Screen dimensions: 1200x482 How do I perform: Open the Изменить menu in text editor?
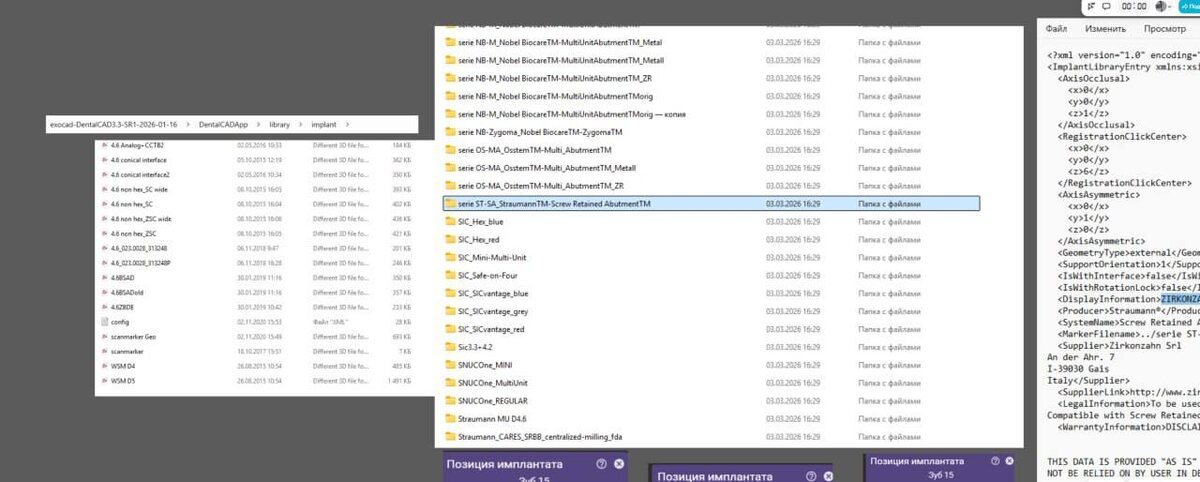(1105, 29)
